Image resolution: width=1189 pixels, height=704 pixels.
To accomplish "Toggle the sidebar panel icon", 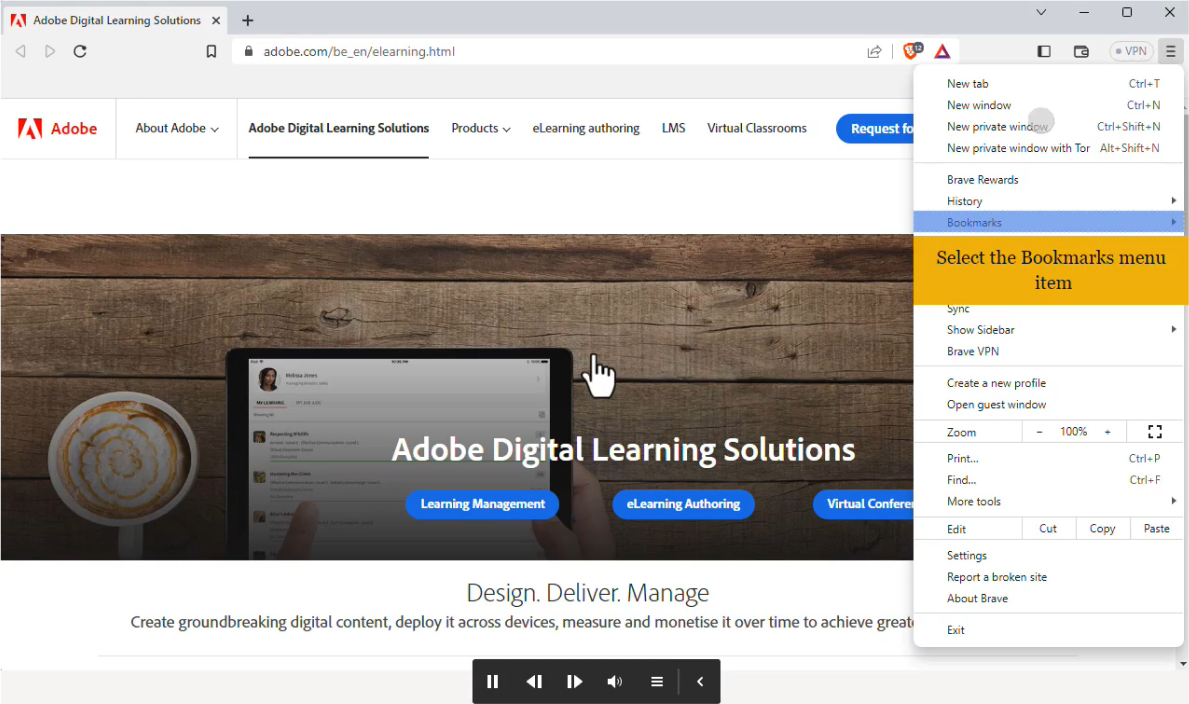I will (1044, 51).
